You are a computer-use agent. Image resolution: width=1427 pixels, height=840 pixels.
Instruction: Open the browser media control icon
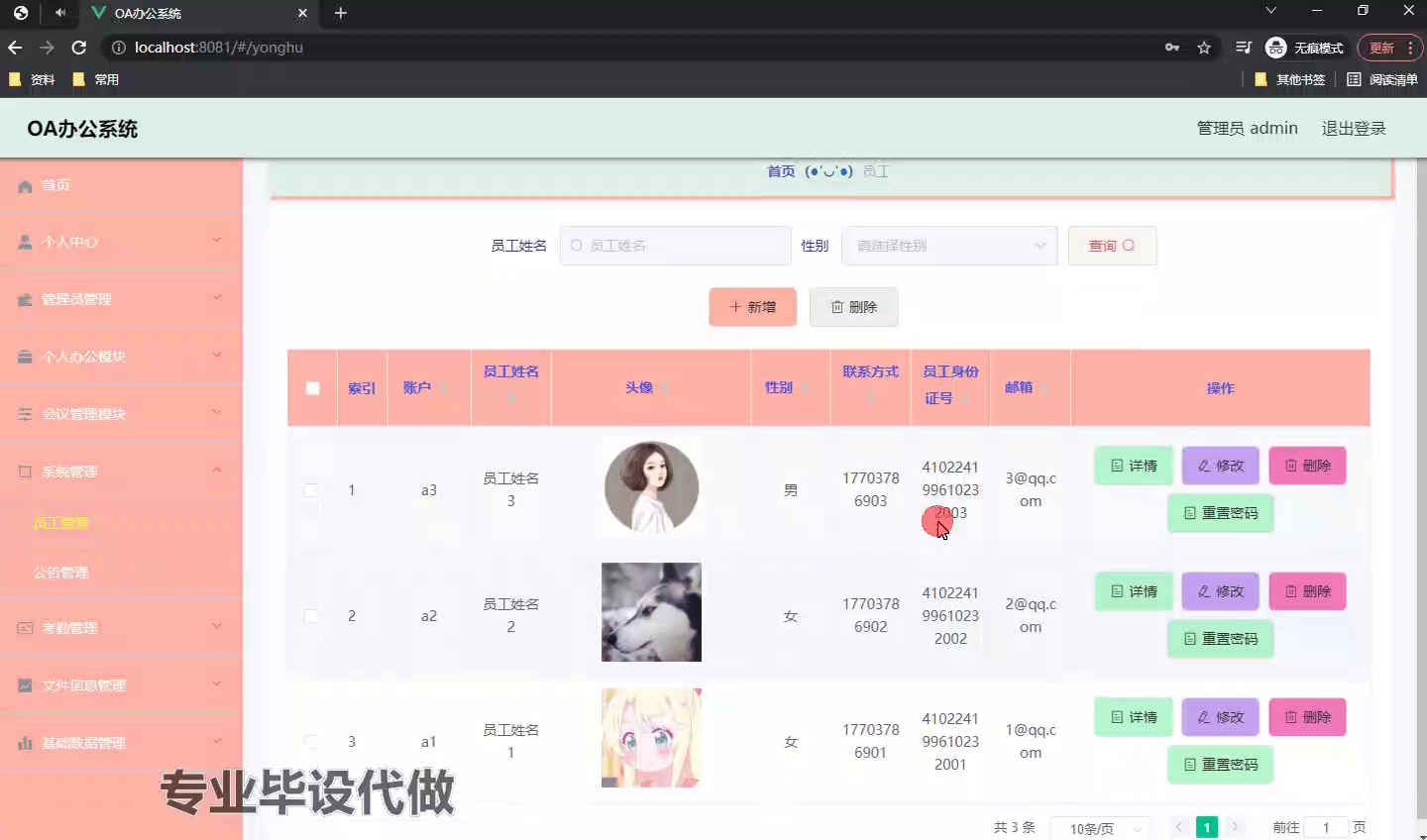click(x=1244, y=48)
